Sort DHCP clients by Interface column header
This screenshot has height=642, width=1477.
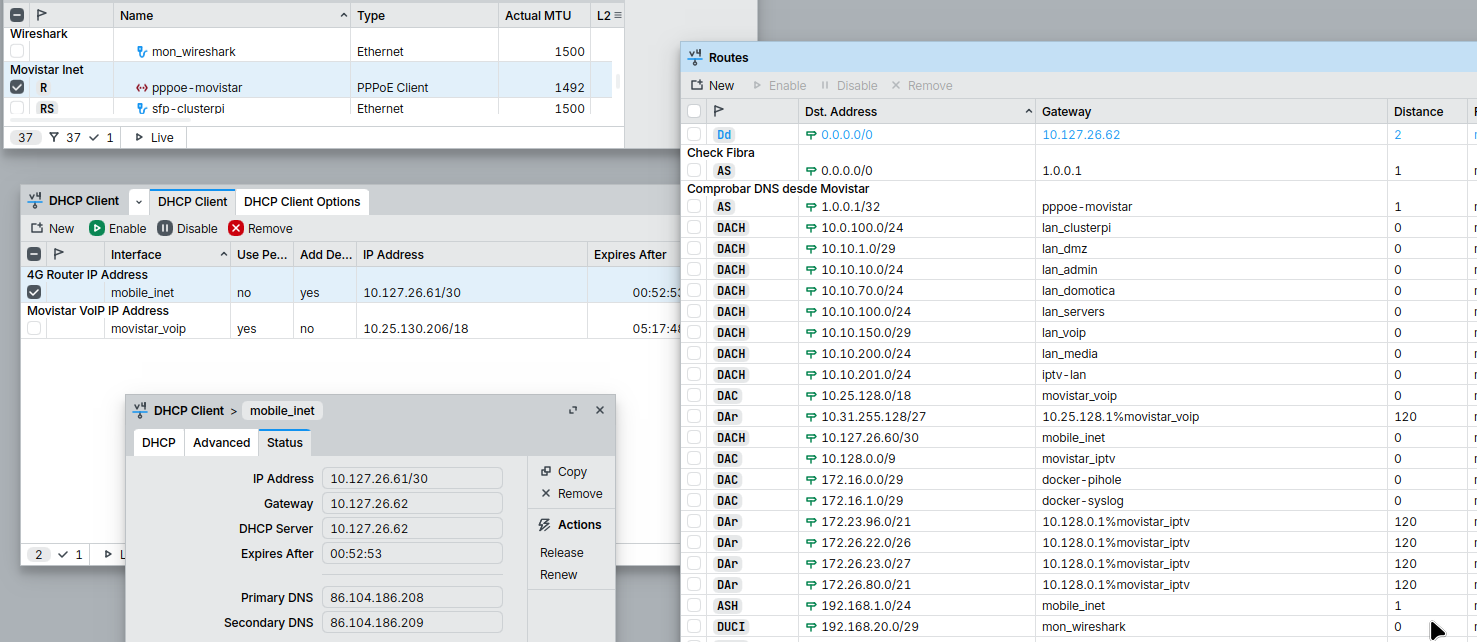tap(166, 255)
